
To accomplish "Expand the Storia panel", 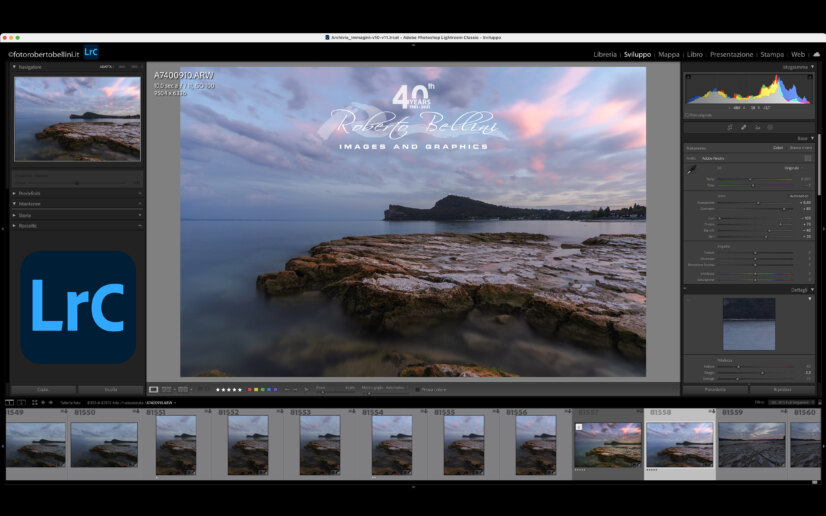I will 14,215.
